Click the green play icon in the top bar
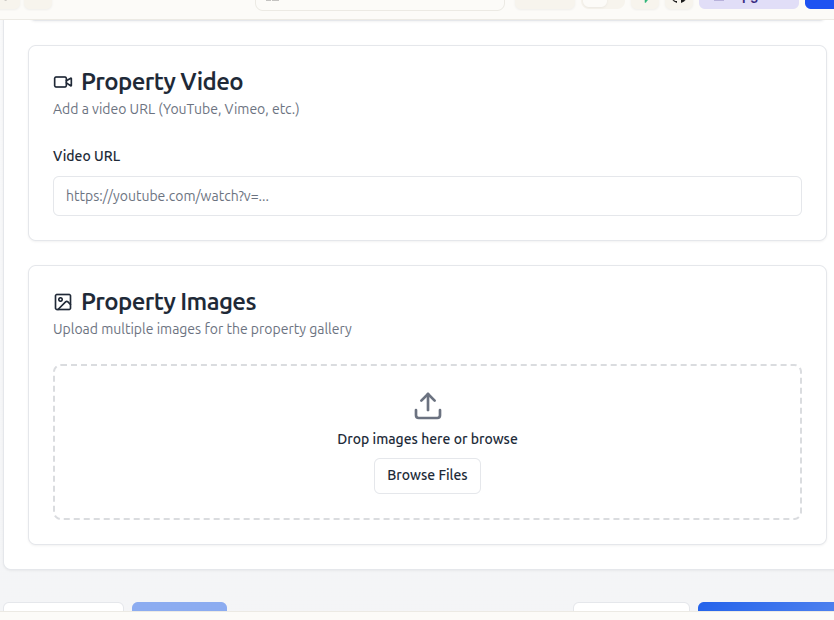The width and height of the screenshot is (834, 620). pyautogui.click(x=646, y=3)
